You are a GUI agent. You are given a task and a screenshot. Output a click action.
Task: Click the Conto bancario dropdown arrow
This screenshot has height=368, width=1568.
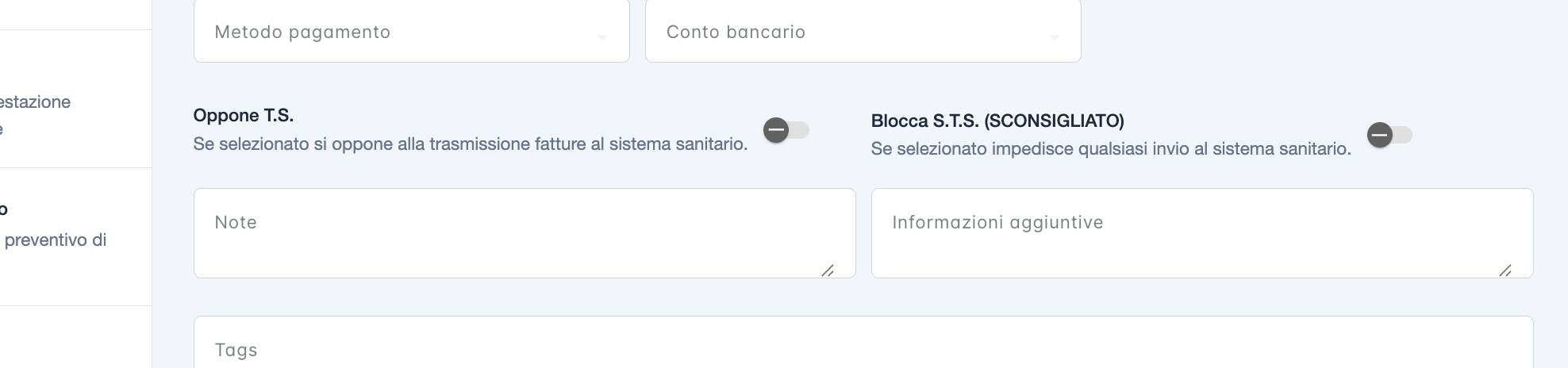(1054, 37)
